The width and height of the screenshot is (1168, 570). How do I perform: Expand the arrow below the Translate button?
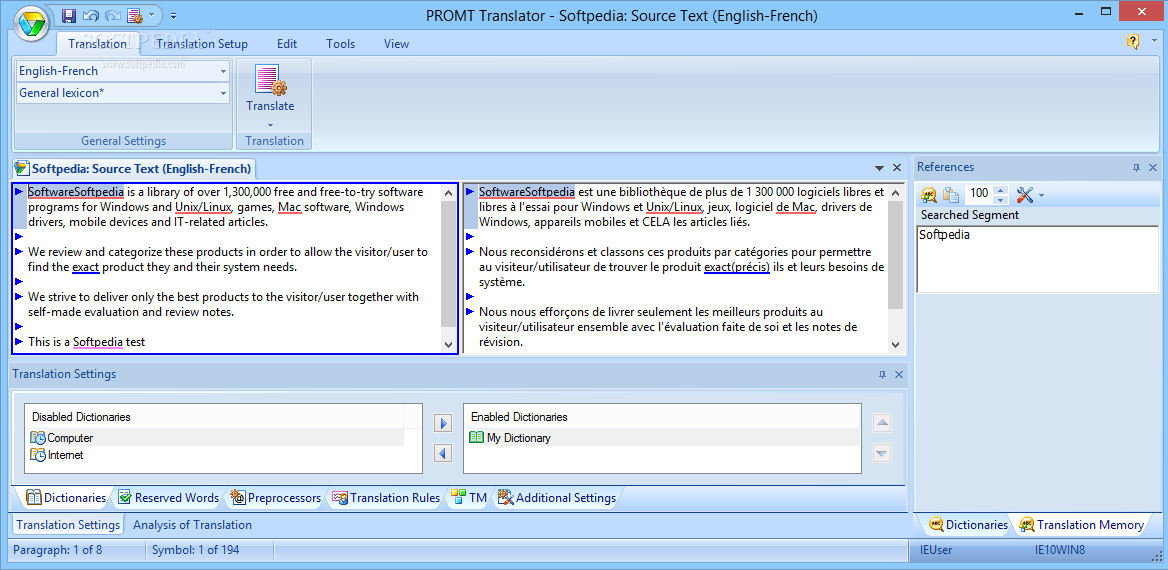270,124
